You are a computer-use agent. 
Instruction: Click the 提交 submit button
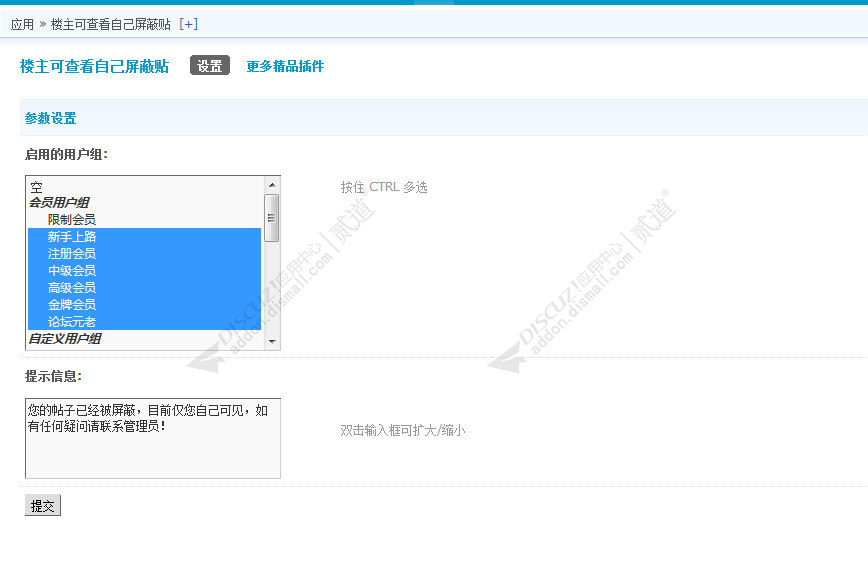[x=43, y=505]
